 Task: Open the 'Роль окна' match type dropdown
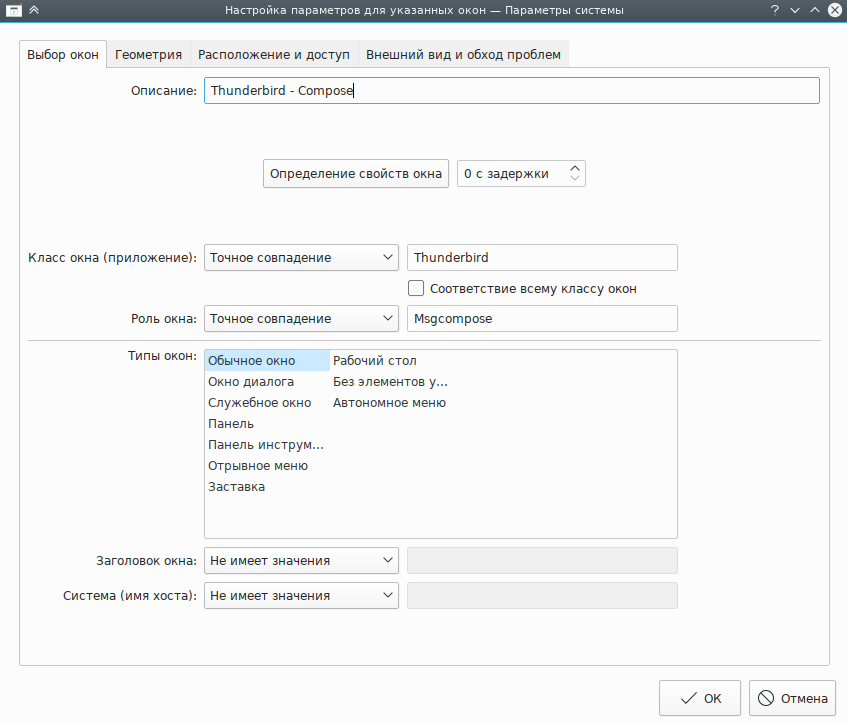point(301,319)
